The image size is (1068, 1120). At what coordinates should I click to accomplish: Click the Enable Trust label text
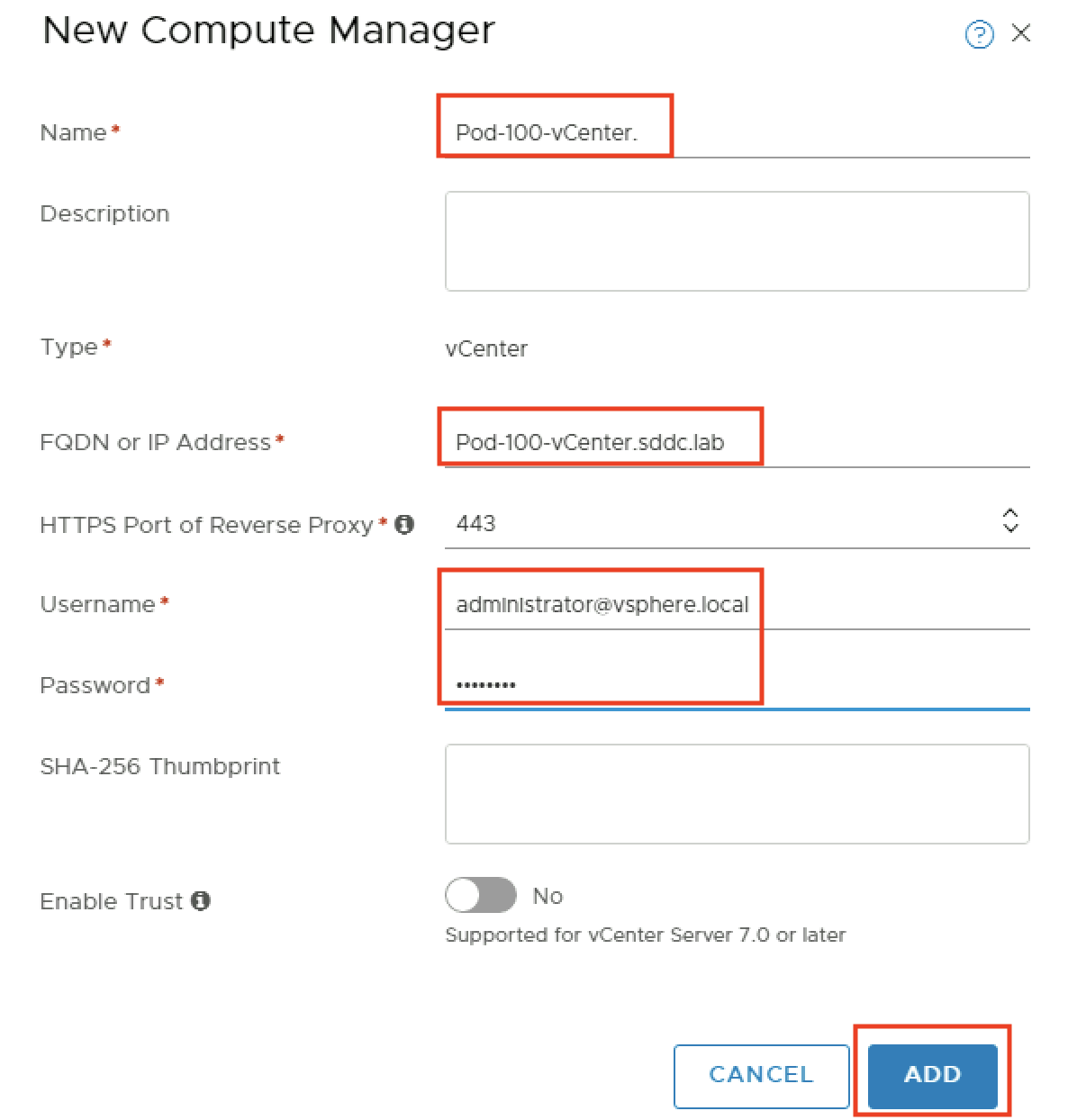pos(112,901)
